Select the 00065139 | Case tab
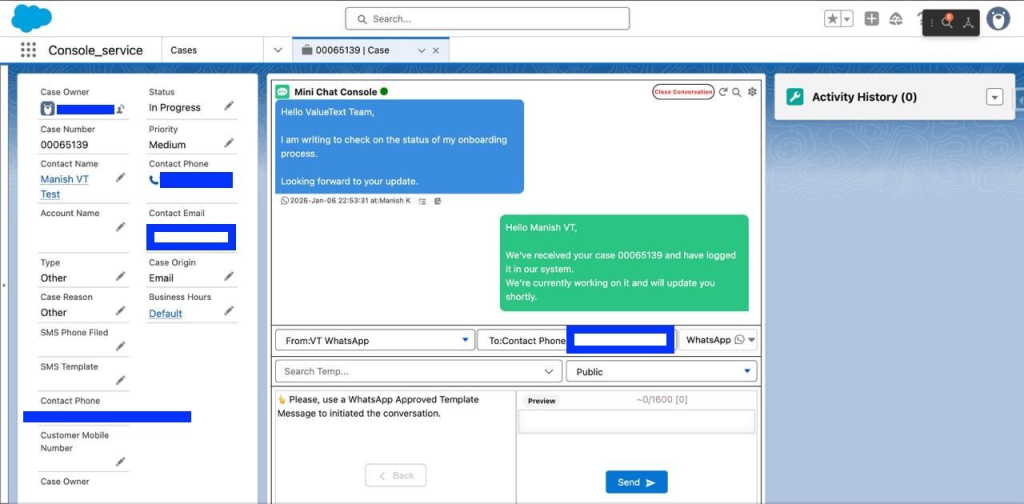Image resolution: width=1024 pixels, height=504 pixels. [353, 50]
